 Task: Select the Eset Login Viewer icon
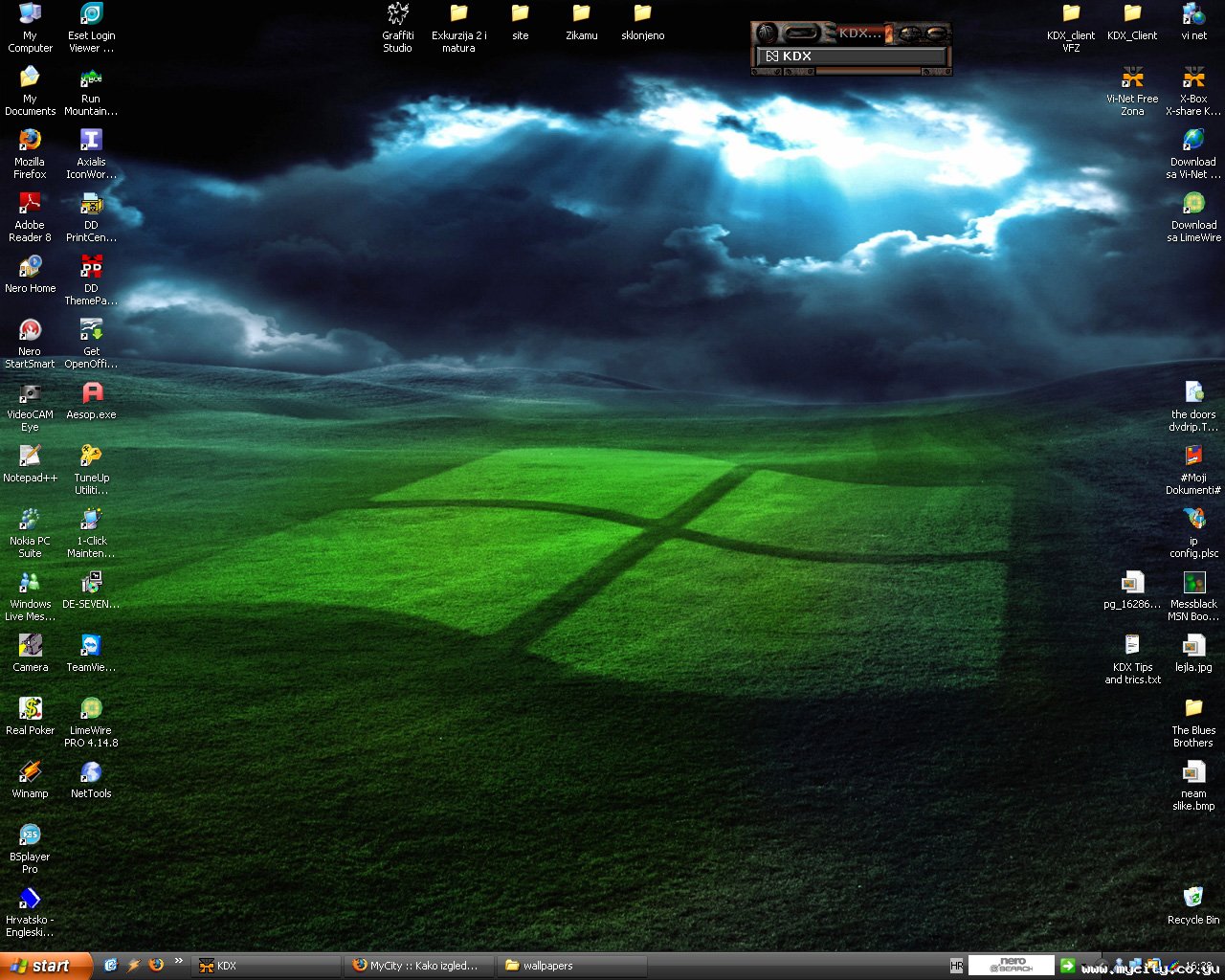(91, 27)
